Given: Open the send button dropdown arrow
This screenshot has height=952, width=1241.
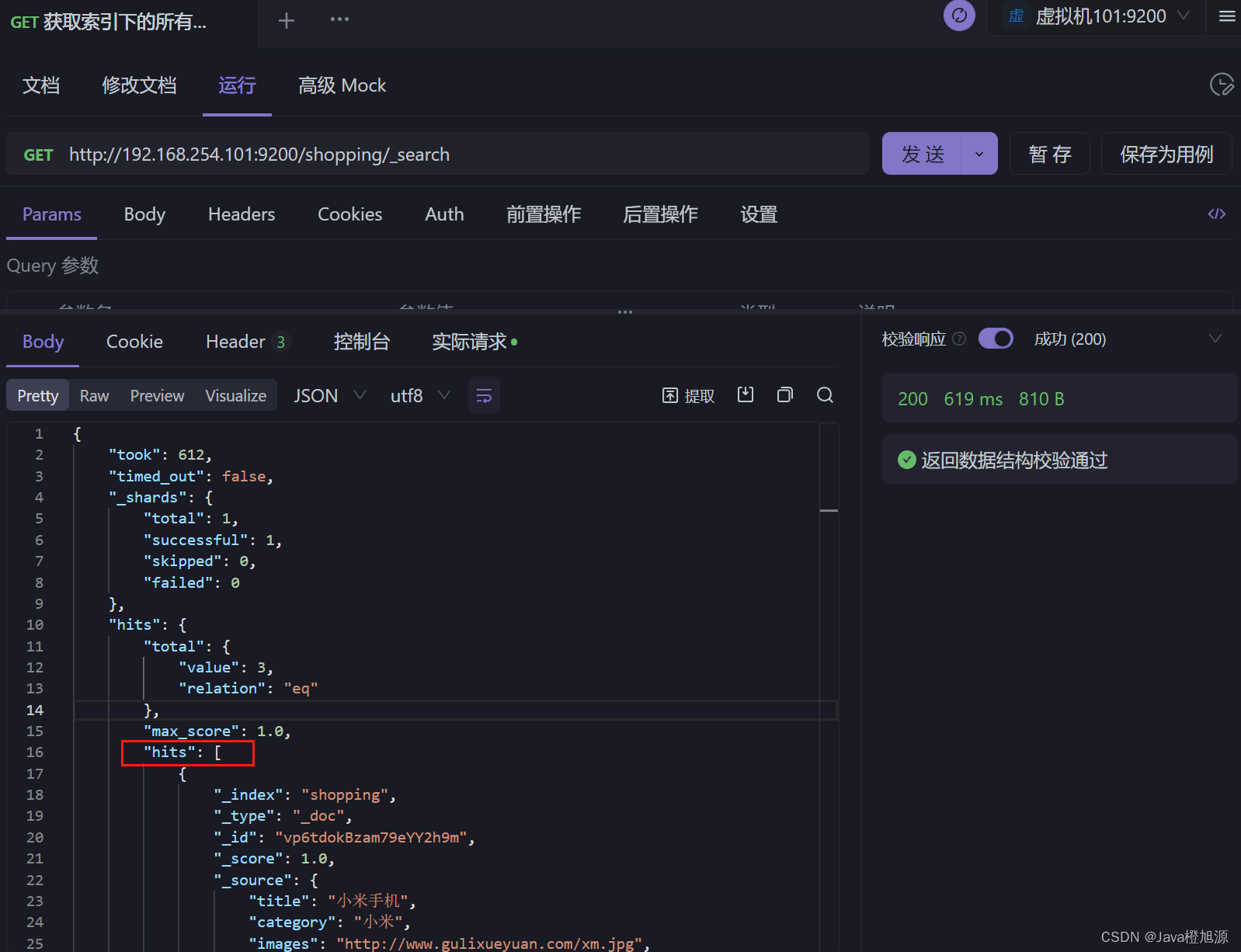Looking at the screenshot, I should coord(979,154).
